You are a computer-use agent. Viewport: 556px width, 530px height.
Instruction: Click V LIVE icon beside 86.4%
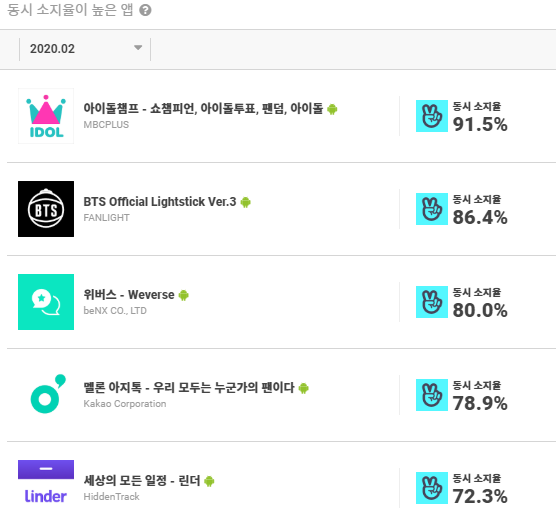(432, 209)
